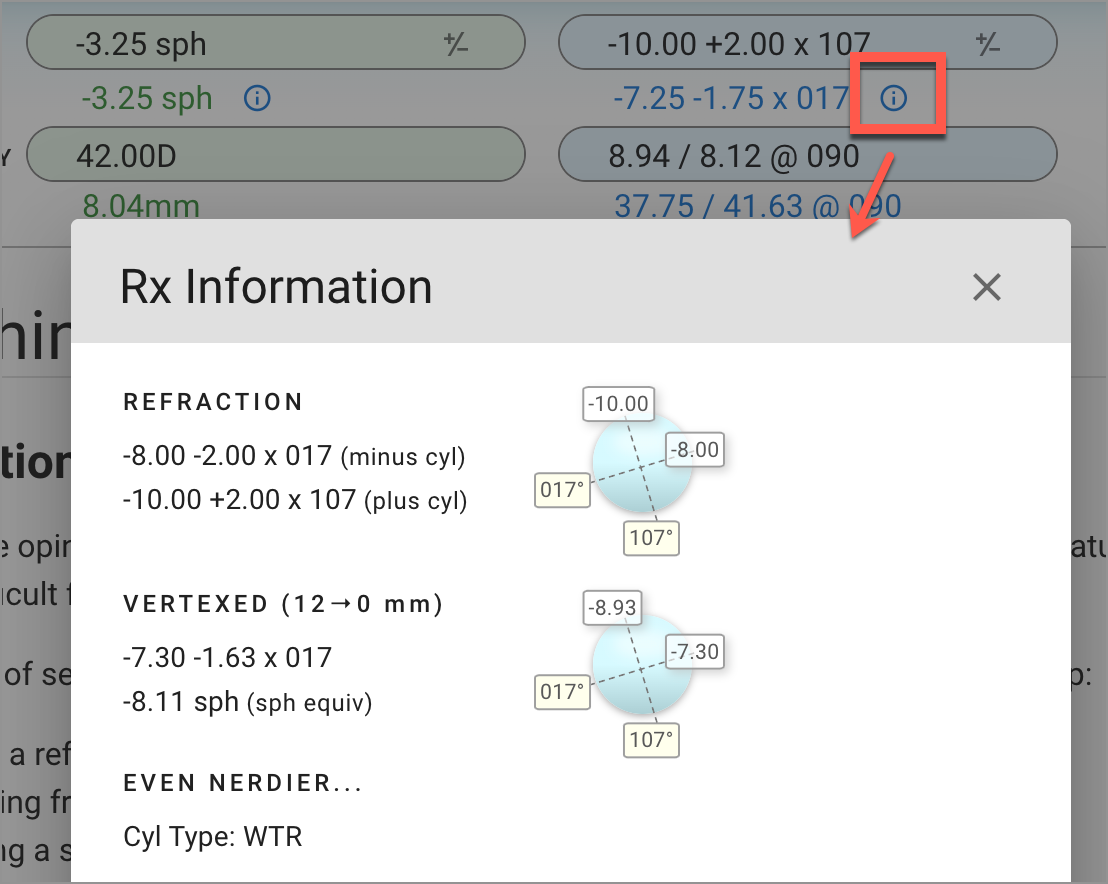Click the -8.00 label on the Refraction diagram
Screen dimensions: 1108x884
coord(694,450)
